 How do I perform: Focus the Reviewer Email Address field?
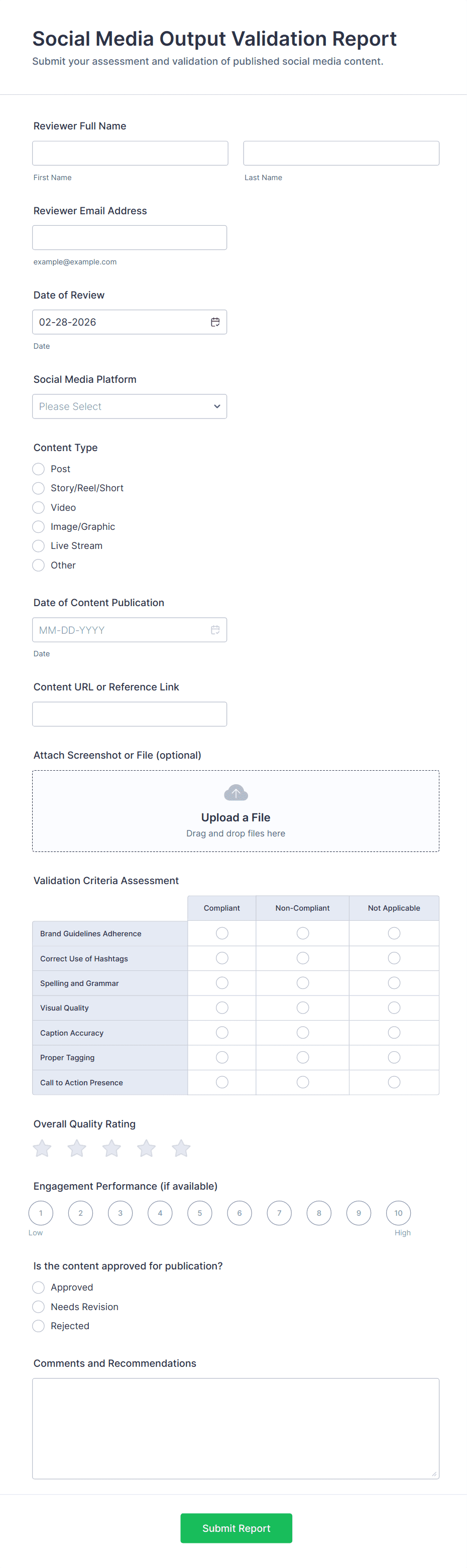[130, 237]
